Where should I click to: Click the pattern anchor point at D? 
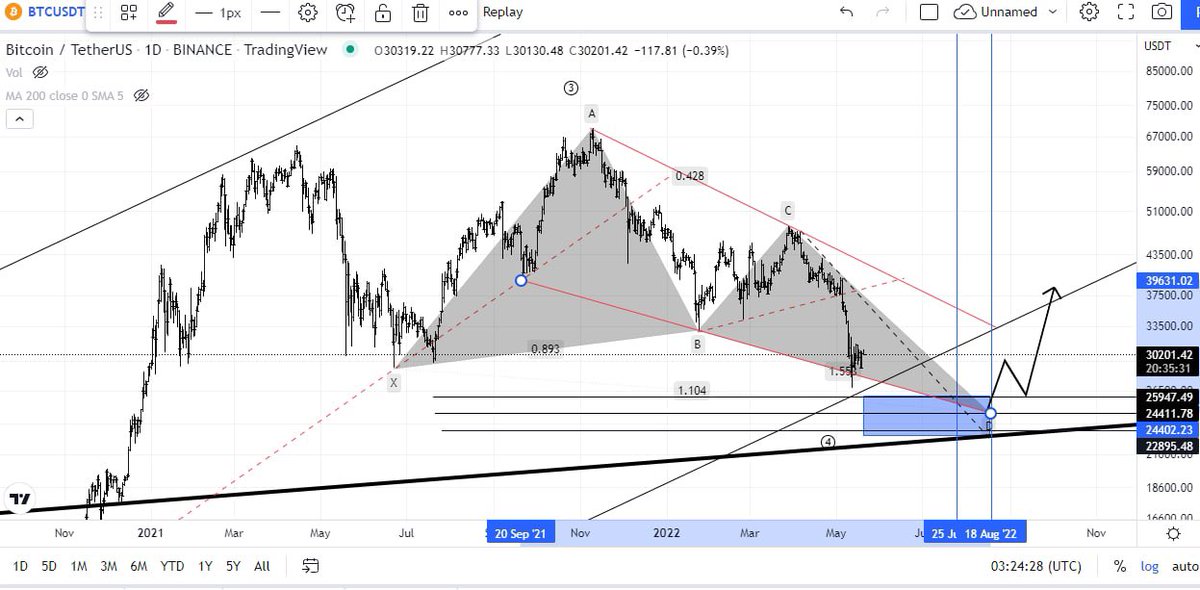tap(990, 413)
